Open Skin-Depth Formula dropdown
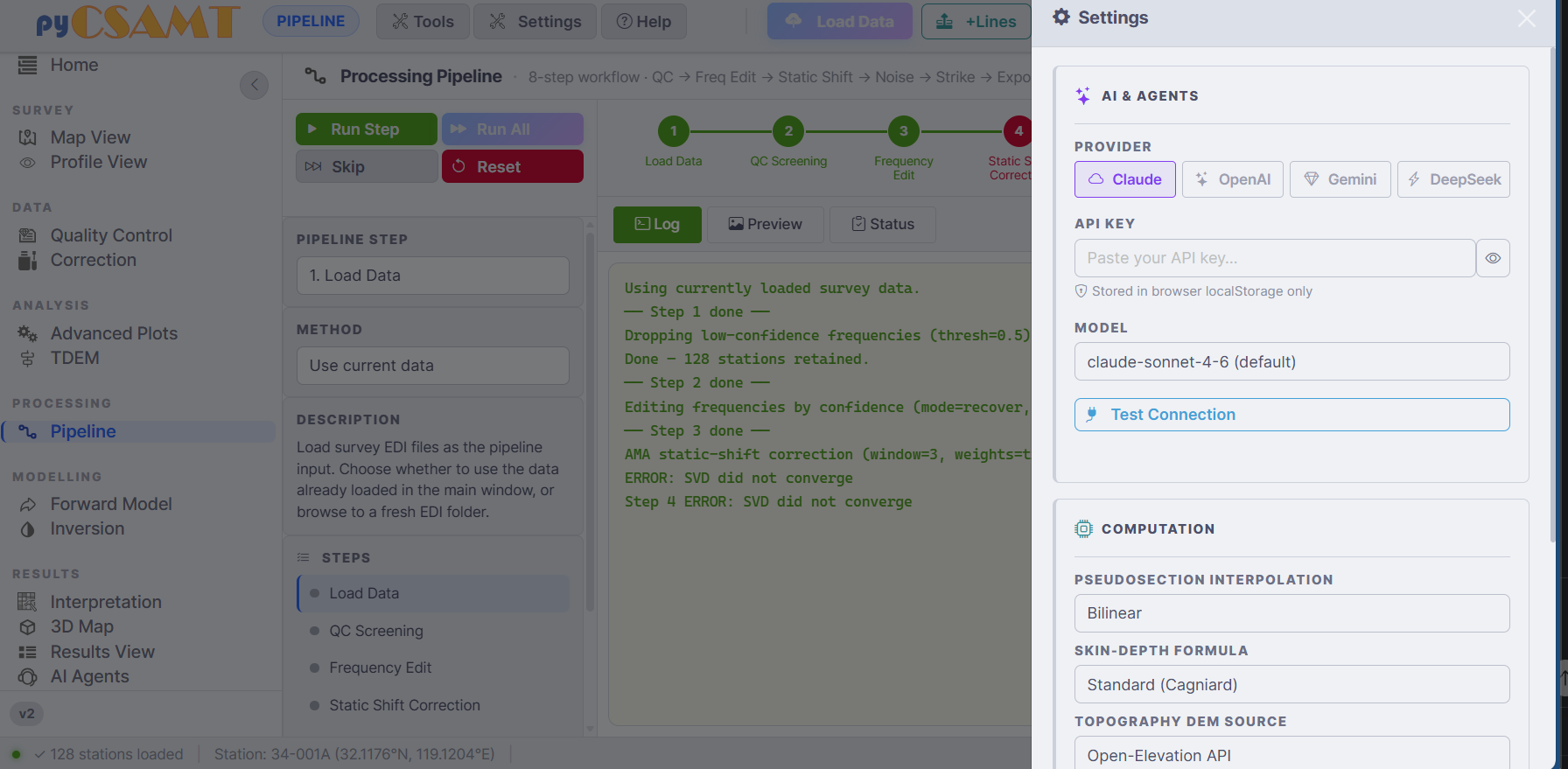Viewport: 1568px width, 769px height. tap(1292, 684)
